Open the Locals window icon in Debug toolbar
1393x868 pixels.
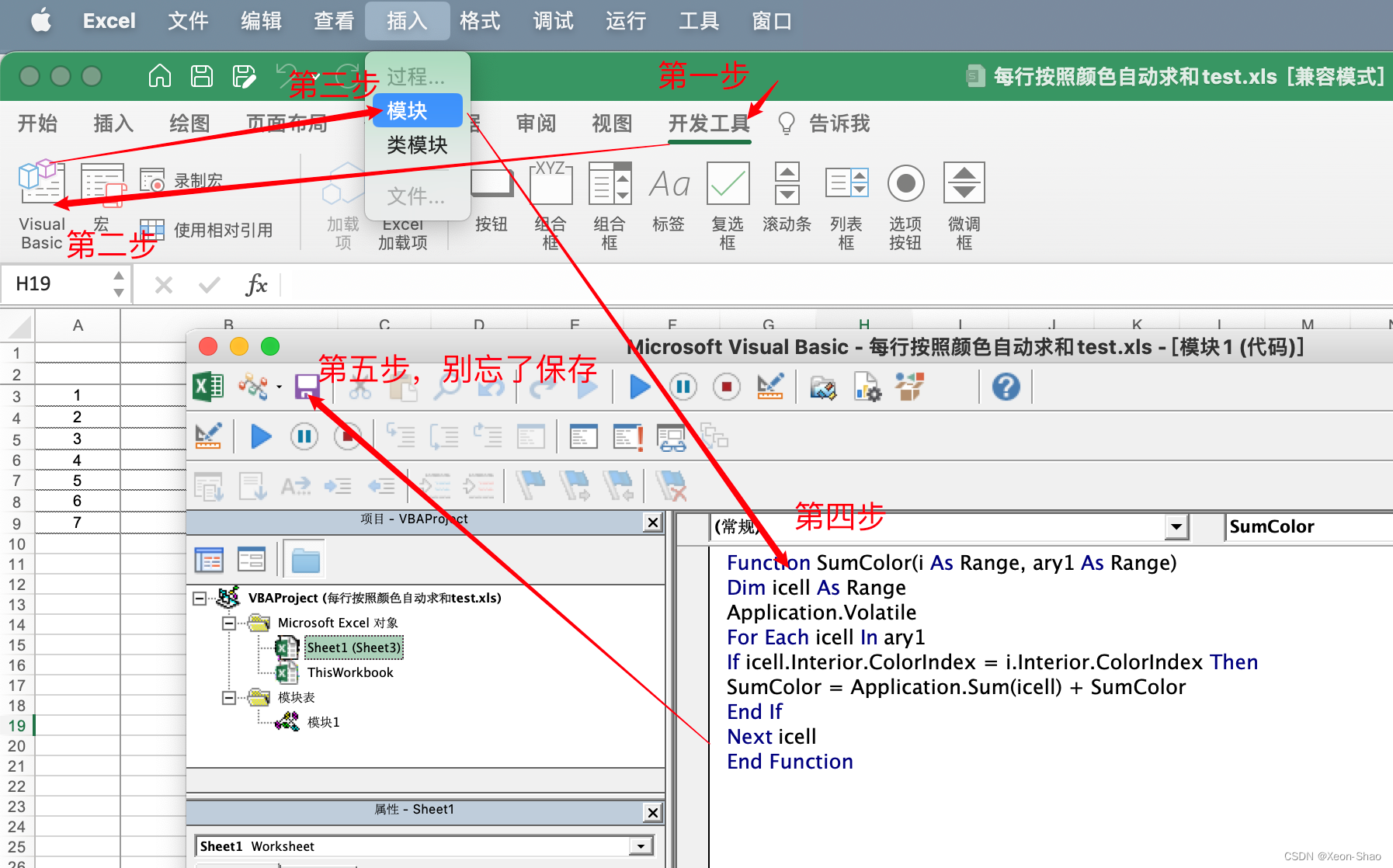point(583,437)
